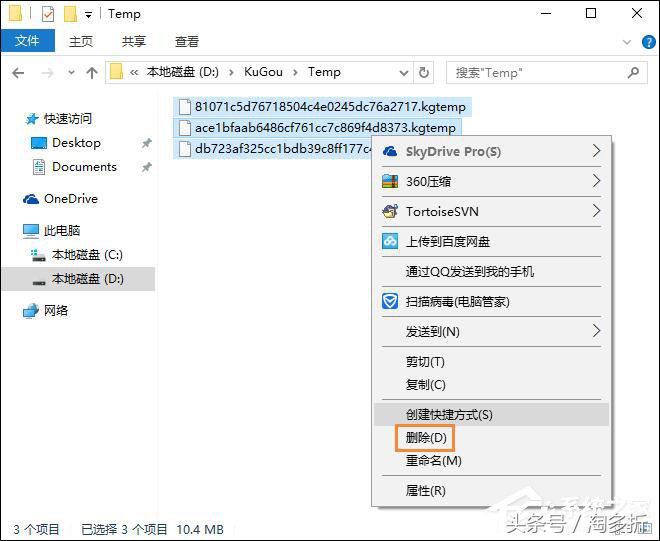Expand the SkyDrive Pro submenu arrow
Image resolution: width=660 pixels, height=541 pixels.
click(x=596, y=151)
